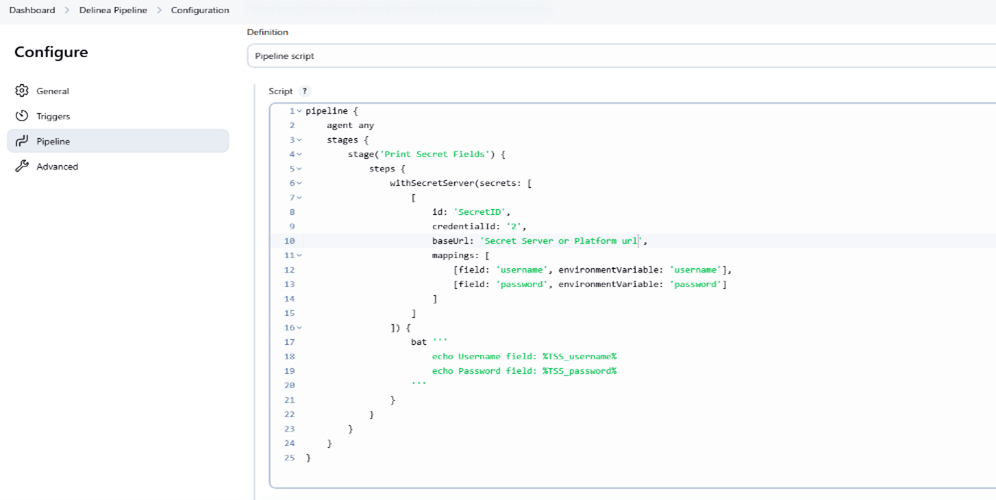Collapse the stages block on line 3
This screenshot has height=500, width=996.
[299, 140]
